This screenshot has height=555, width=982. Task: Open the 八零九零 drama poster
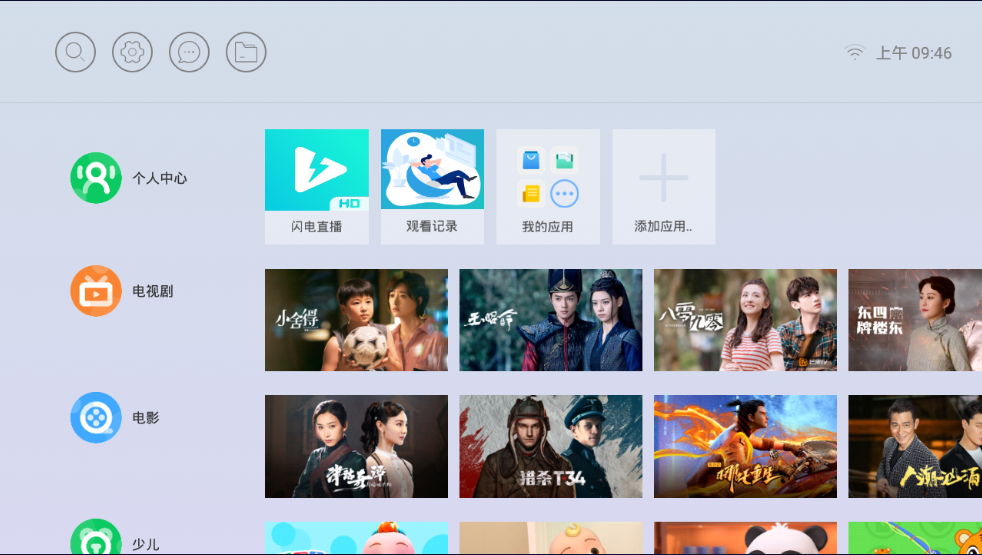click(745, 320)
